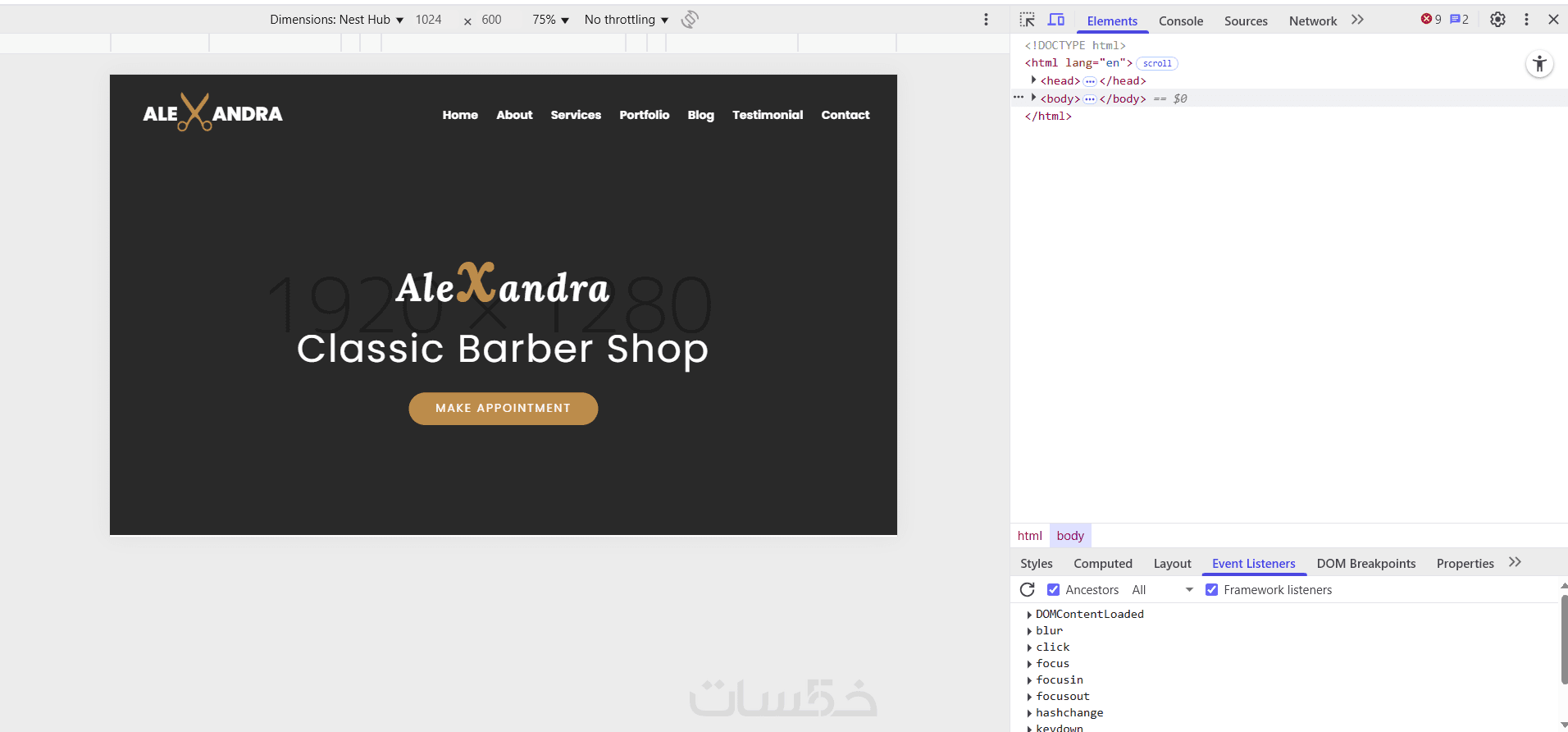Image resolution: width=1568 pixels, height=732 pixels.
Task: Click the scroll badge on html element
Action: pyautogui.click(x=1157, y=63)
